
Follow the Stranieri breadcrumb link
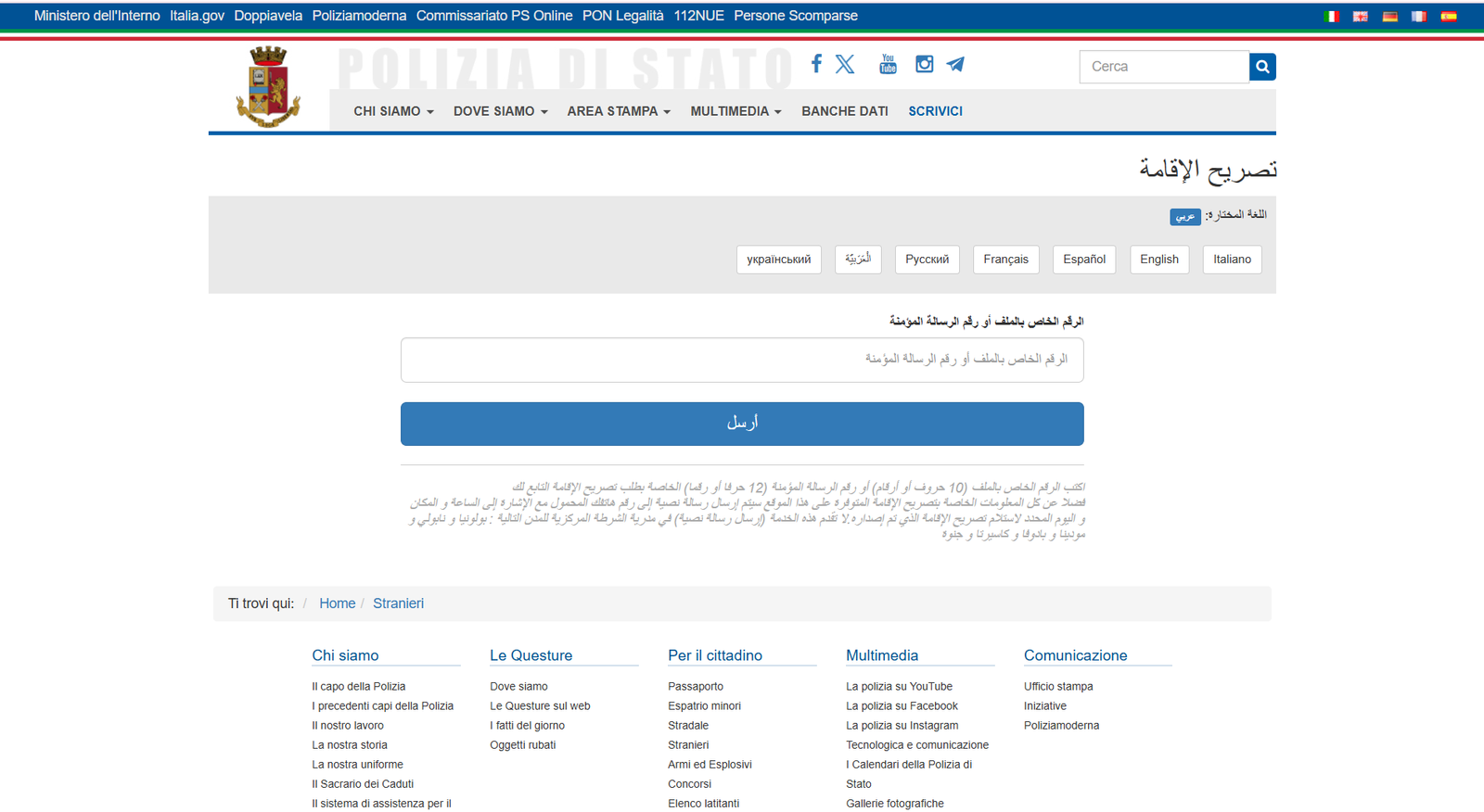pos(398,603)
